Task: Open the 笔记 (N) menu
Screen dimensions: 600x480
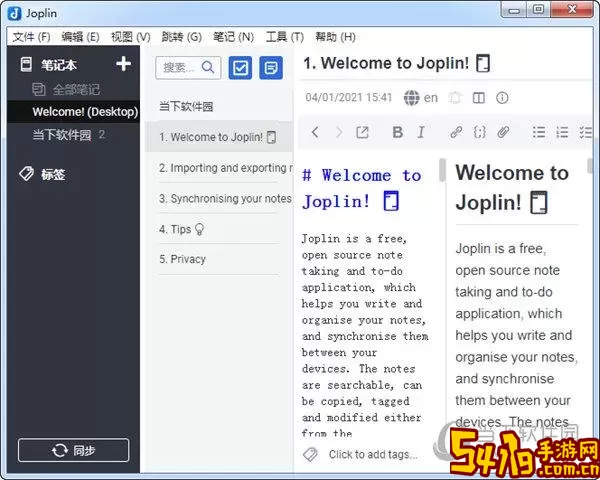Action: click(x=233, y=37)
